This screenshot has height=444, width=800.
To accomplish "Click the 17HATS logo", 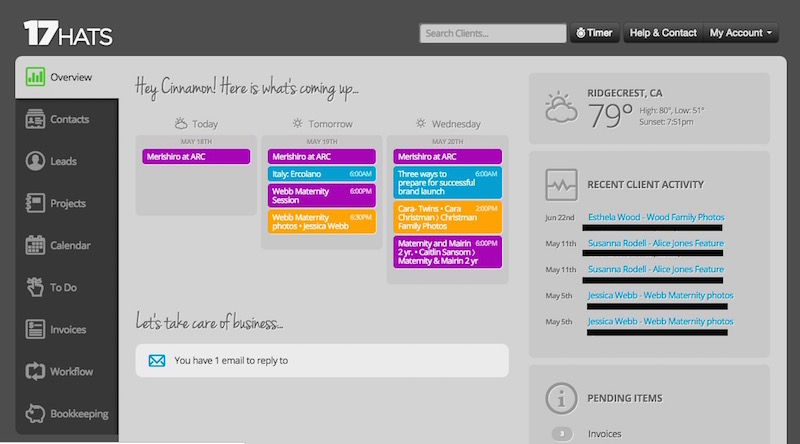I will pos(68,34).
